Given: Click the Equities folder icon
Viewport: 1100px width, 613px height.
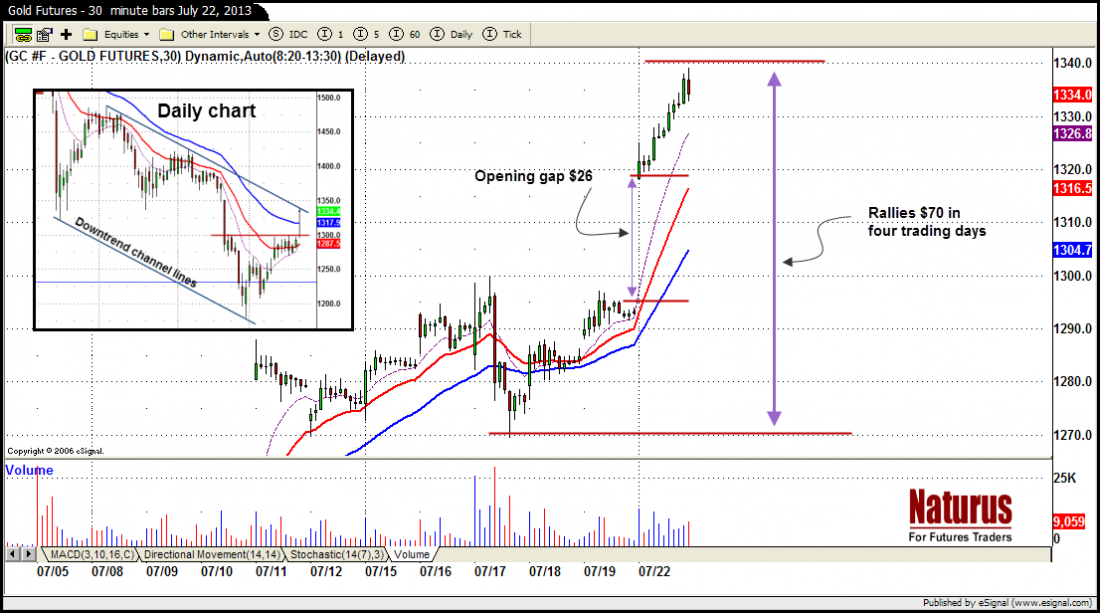Looking at the screenshot, I should tap(89, 34).
